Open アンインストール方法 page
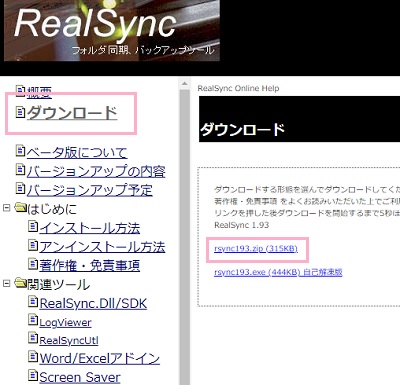The height and width of the screenshot is (385, 400). click(102, 247)
